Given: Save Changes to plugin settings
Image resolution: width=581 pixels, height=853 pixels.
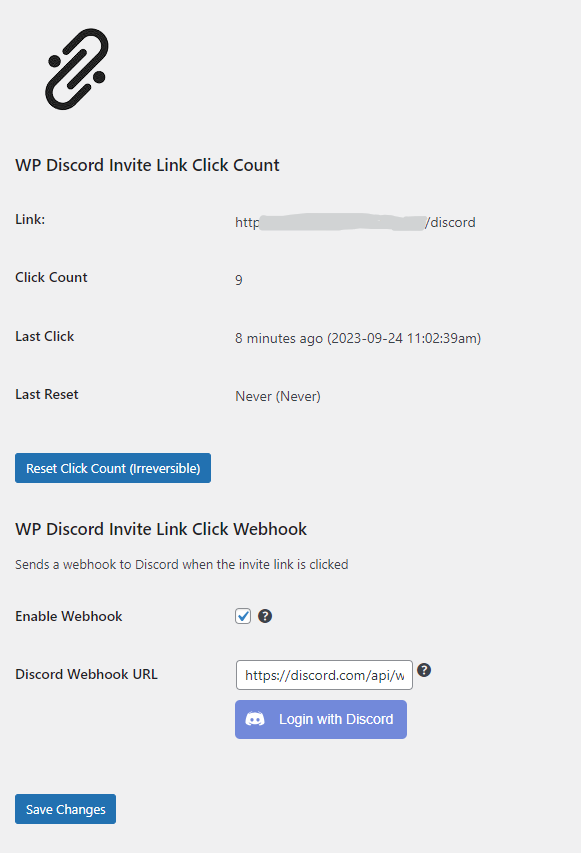Looking at the screenshot, I should (65, 809).
